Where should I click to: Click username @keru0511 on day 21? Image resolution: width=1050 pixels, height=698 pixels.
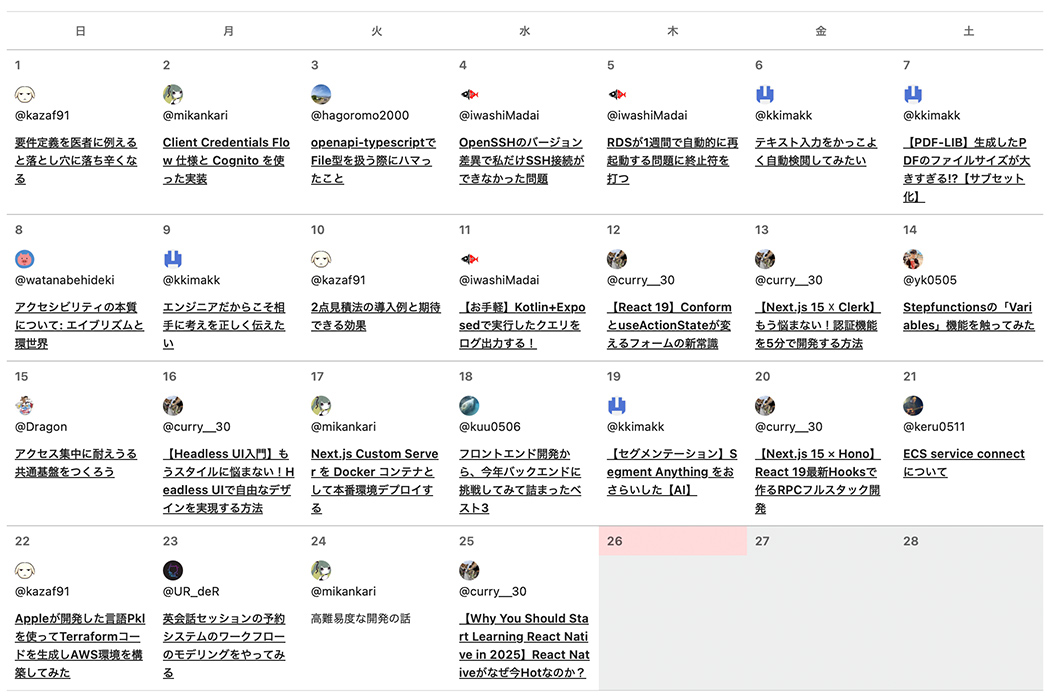(933, 427)
